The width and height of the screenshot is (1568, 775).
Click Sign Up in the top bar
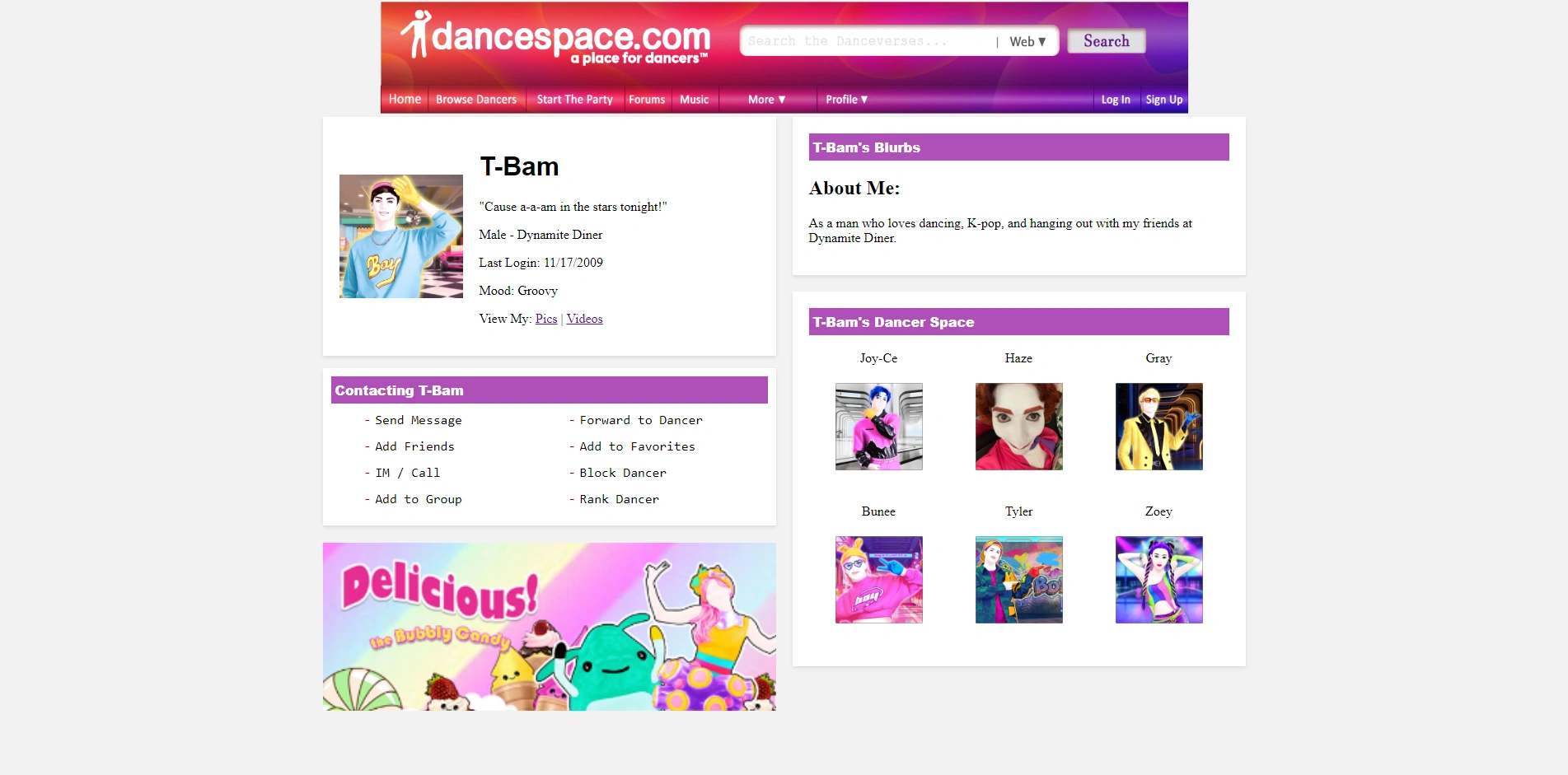(x=1164, y=99)
